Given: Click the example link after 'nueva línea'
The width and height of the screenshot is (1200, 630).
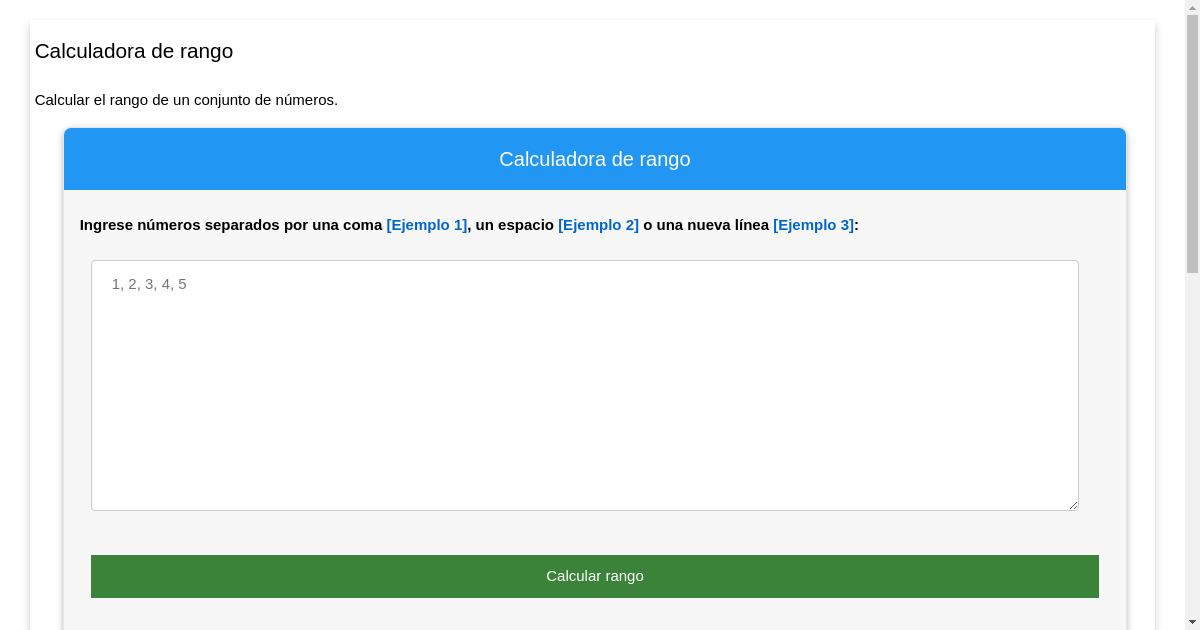Looking at the screenshot, I should 811,225.
